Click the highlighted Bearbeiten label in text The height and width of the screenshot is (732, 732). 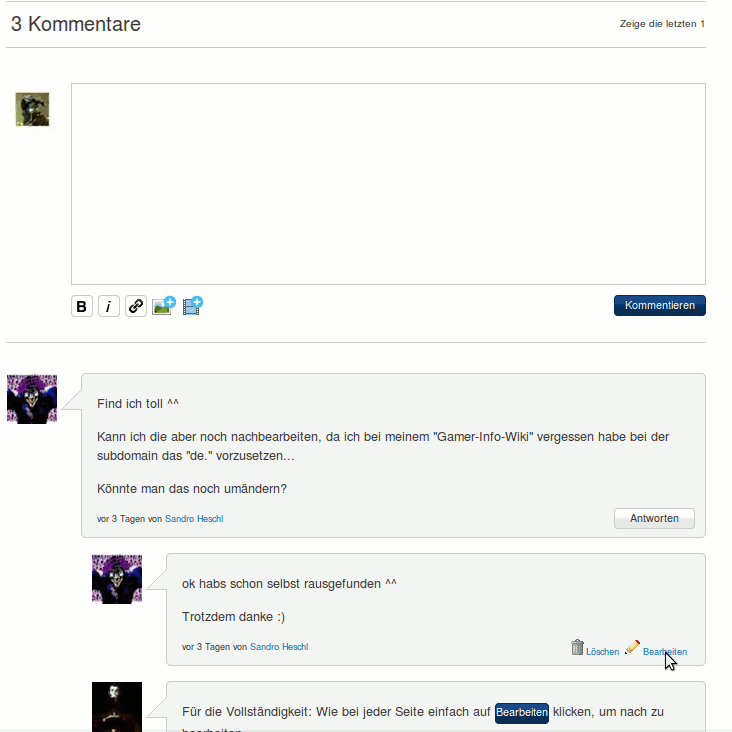[521, 712]
